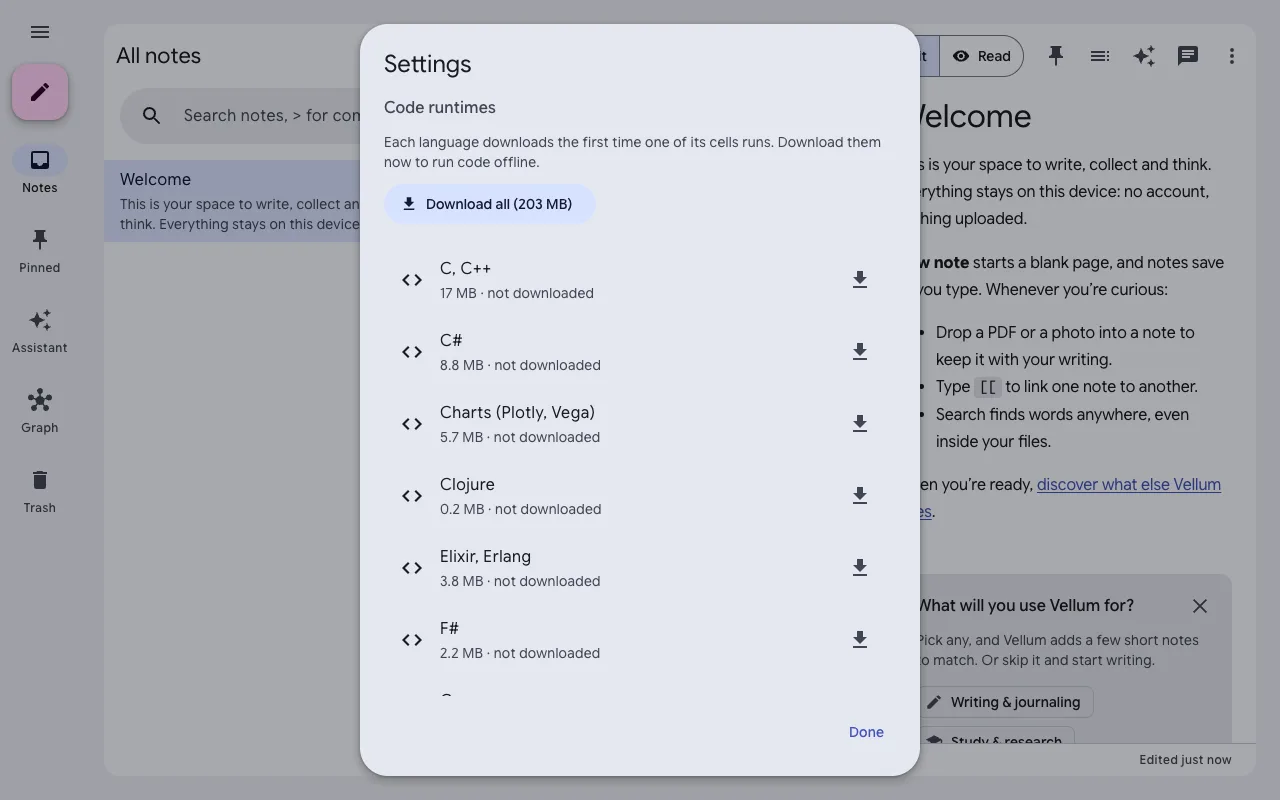Click the Clojure runtime label
Viewport: 1280px width, 800px height.
tap(467, 484)
